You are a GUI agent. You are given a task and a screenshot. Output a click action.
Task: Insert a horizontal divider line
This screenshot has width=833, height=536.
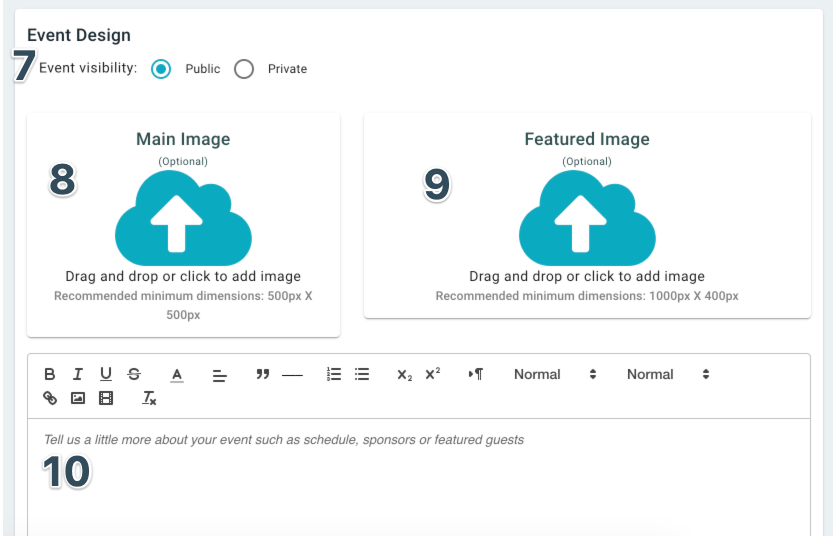292,375
